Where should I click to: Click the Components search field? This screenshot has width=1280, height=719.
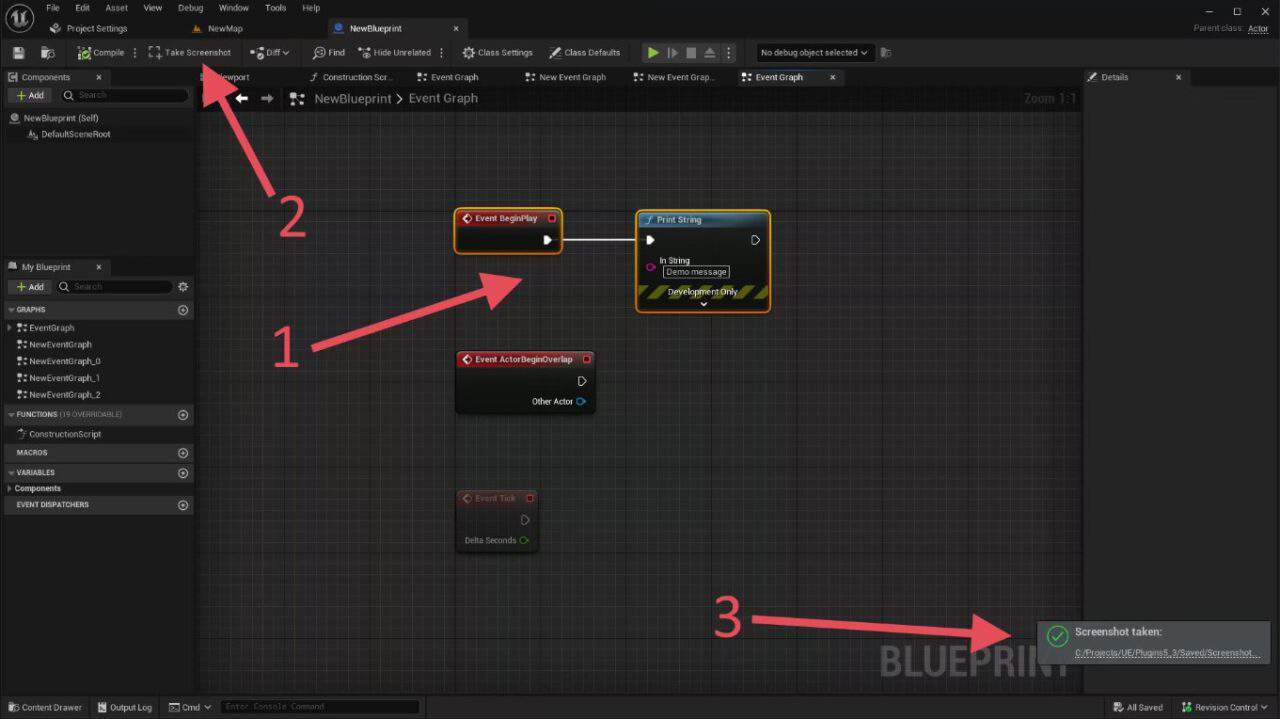point(124,95)
